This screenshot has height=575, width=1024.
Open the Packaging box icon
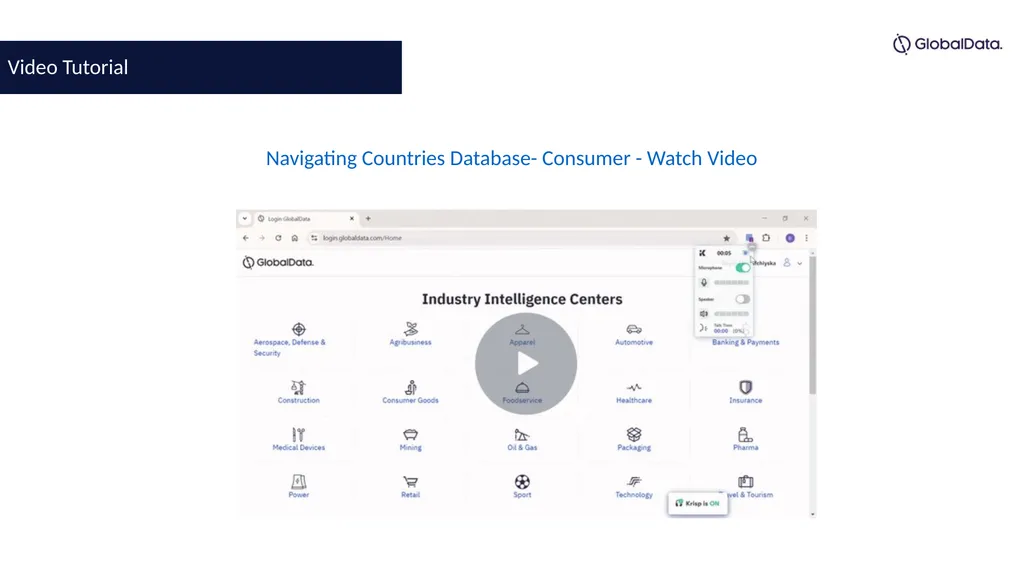pyautogui.click(x=633, y=435)
